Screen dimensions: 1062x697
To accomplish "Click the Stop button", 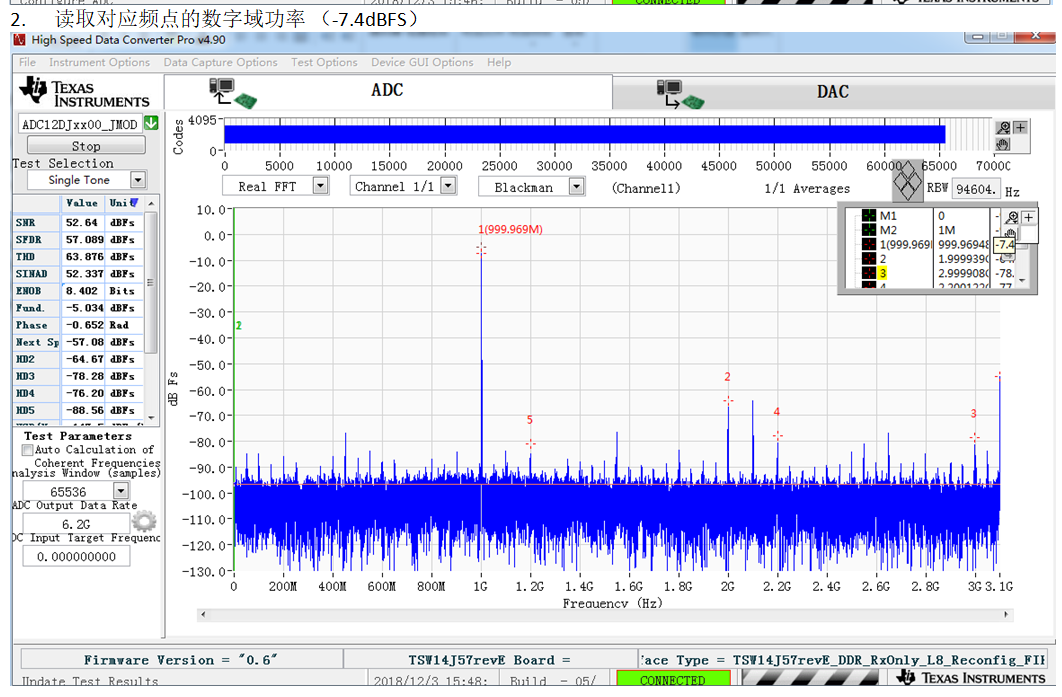I will coord(86,146).
